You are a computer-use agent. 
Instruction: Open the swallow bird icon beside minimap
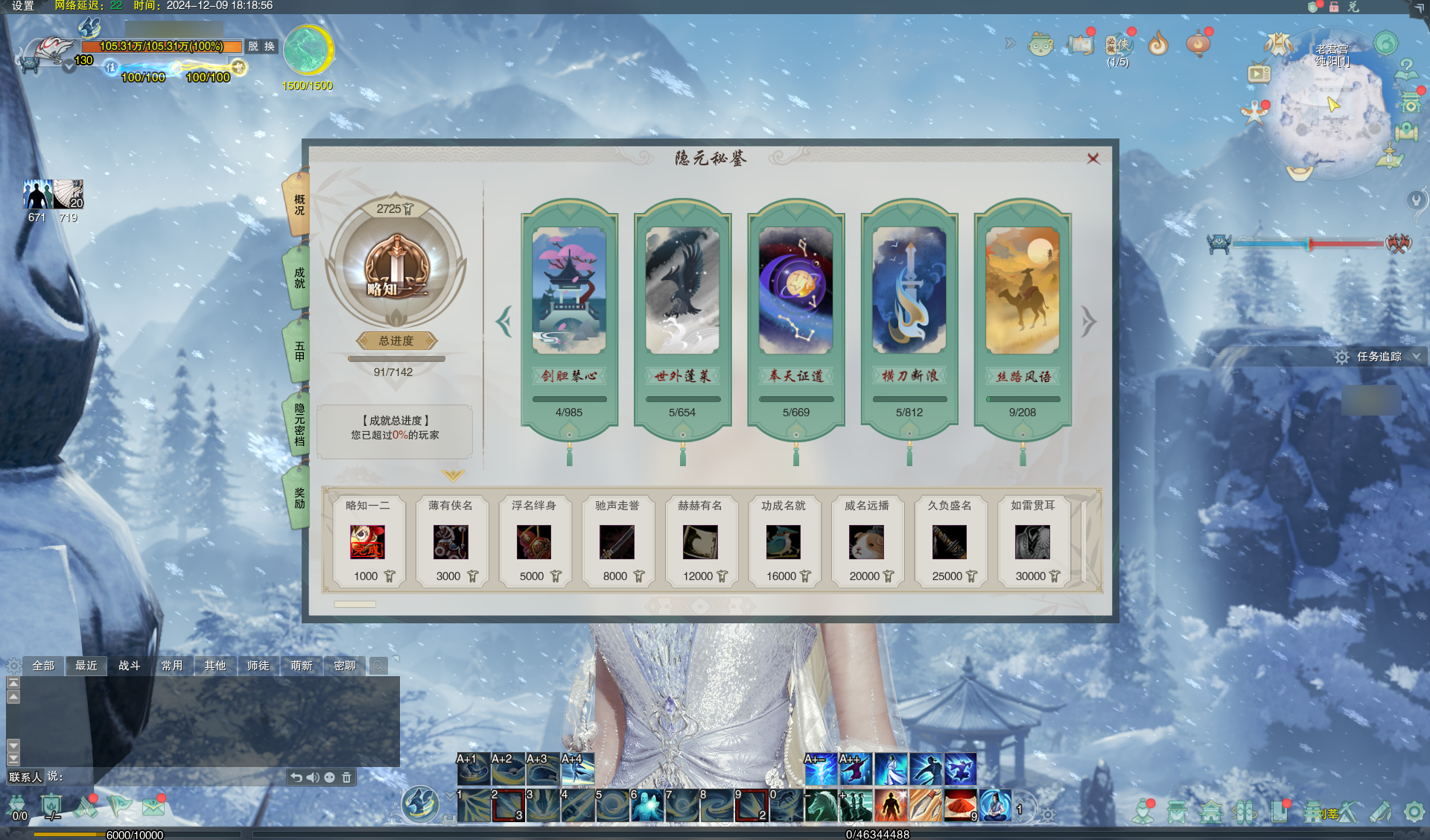coord(1254,112)
